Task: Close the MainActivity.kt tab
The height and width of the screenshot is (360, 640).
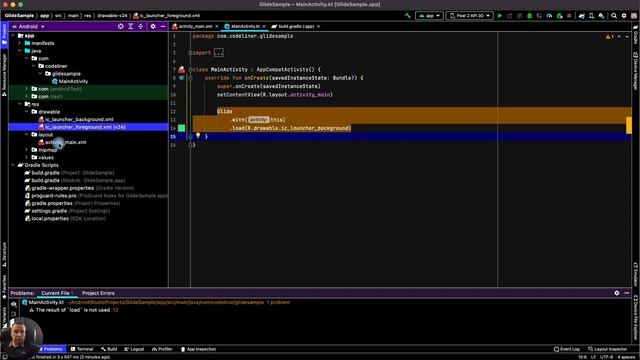Action: [x=264, y=26]
